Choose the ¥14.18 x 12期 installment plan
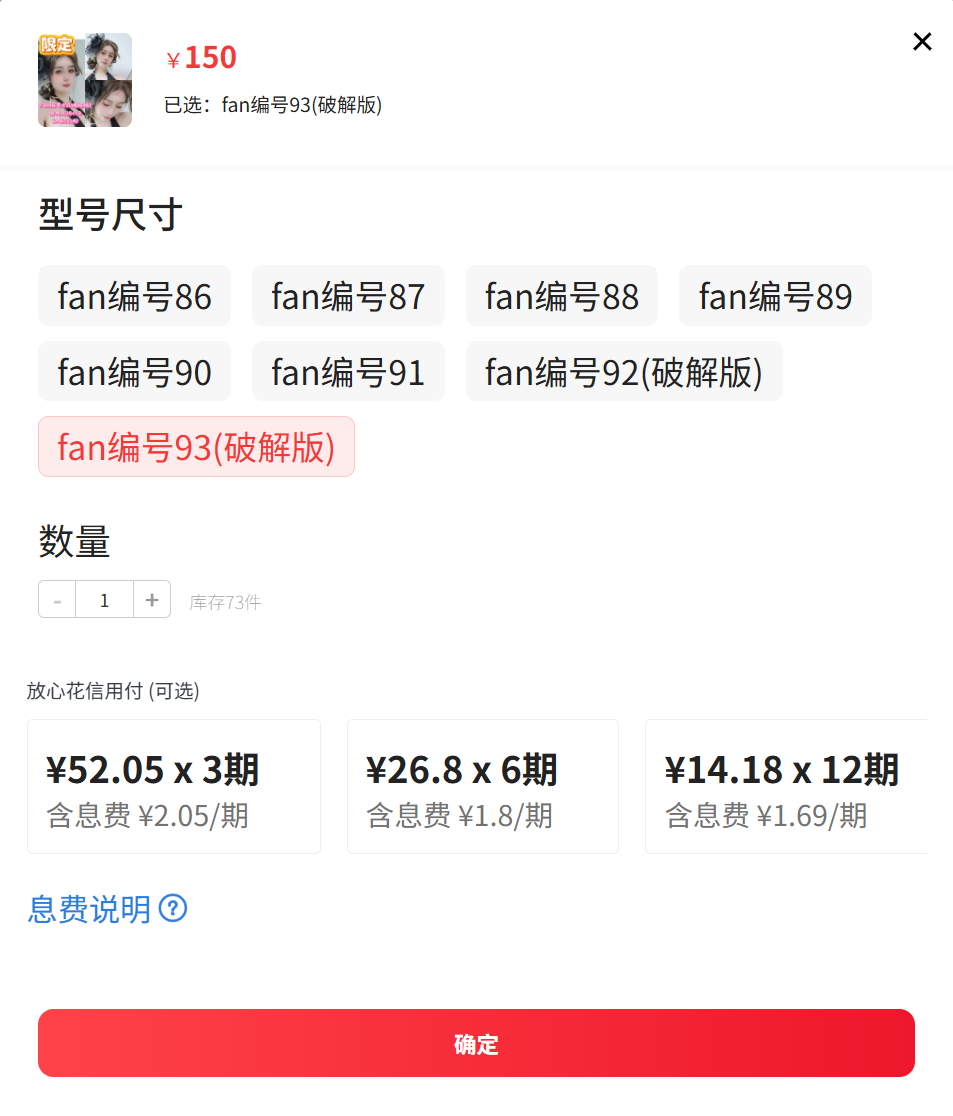Viewport: 953px width, 1116px height. [x=786, y=786]
